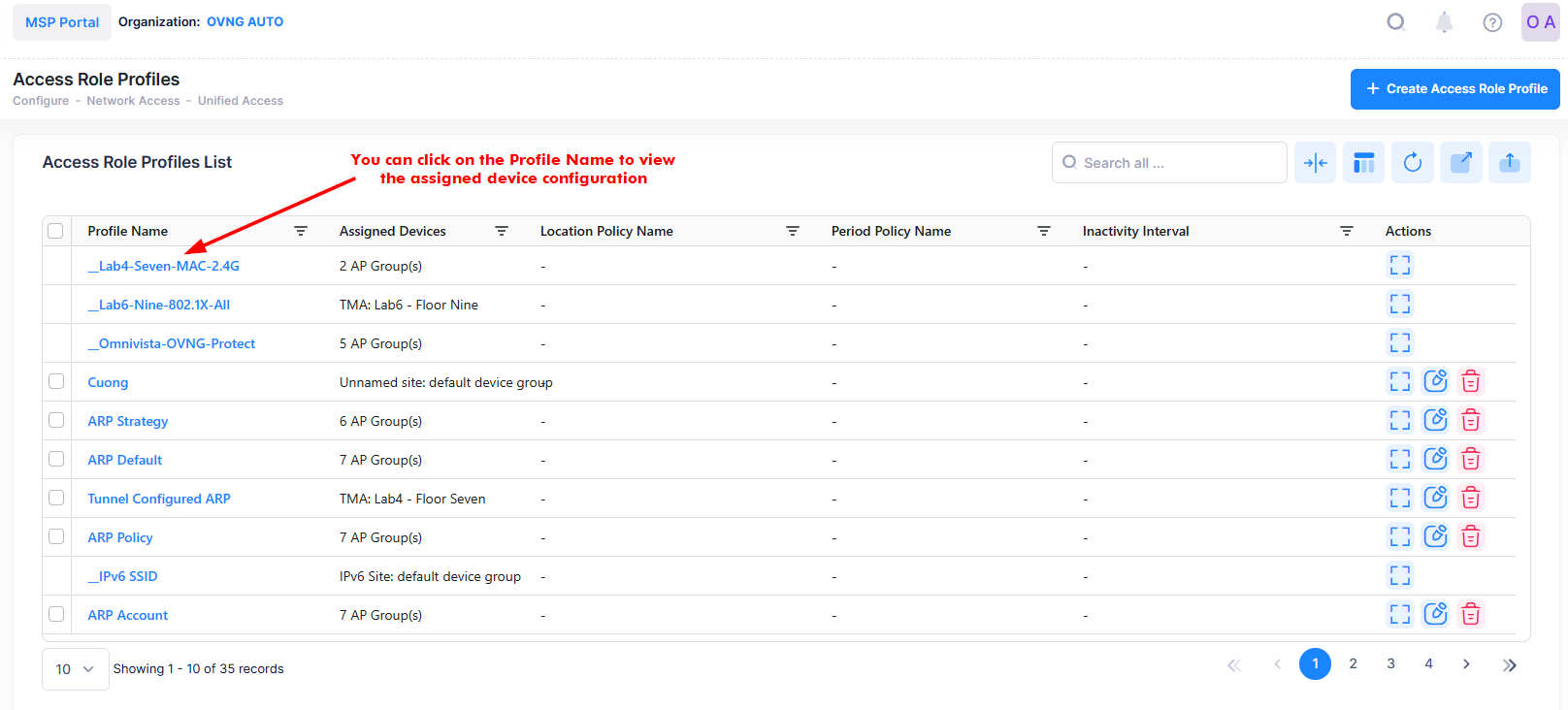
Task: Open the column settings icon
Action: click(1363, 163)
